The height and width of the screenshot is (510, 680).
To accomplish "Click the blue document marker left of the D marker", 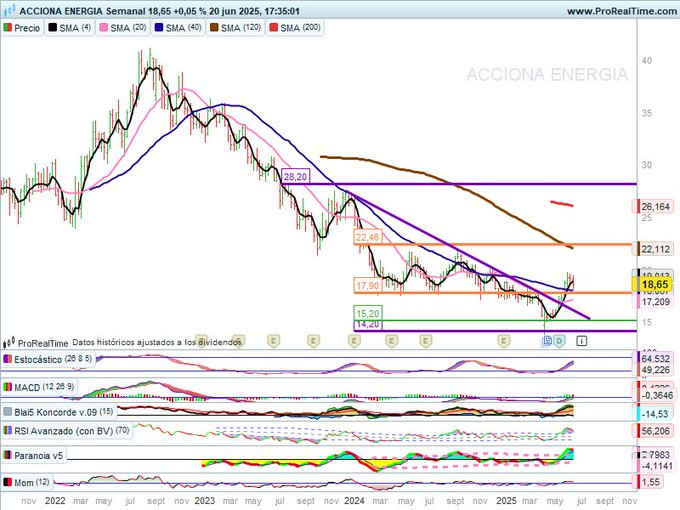I will point(547,341).
